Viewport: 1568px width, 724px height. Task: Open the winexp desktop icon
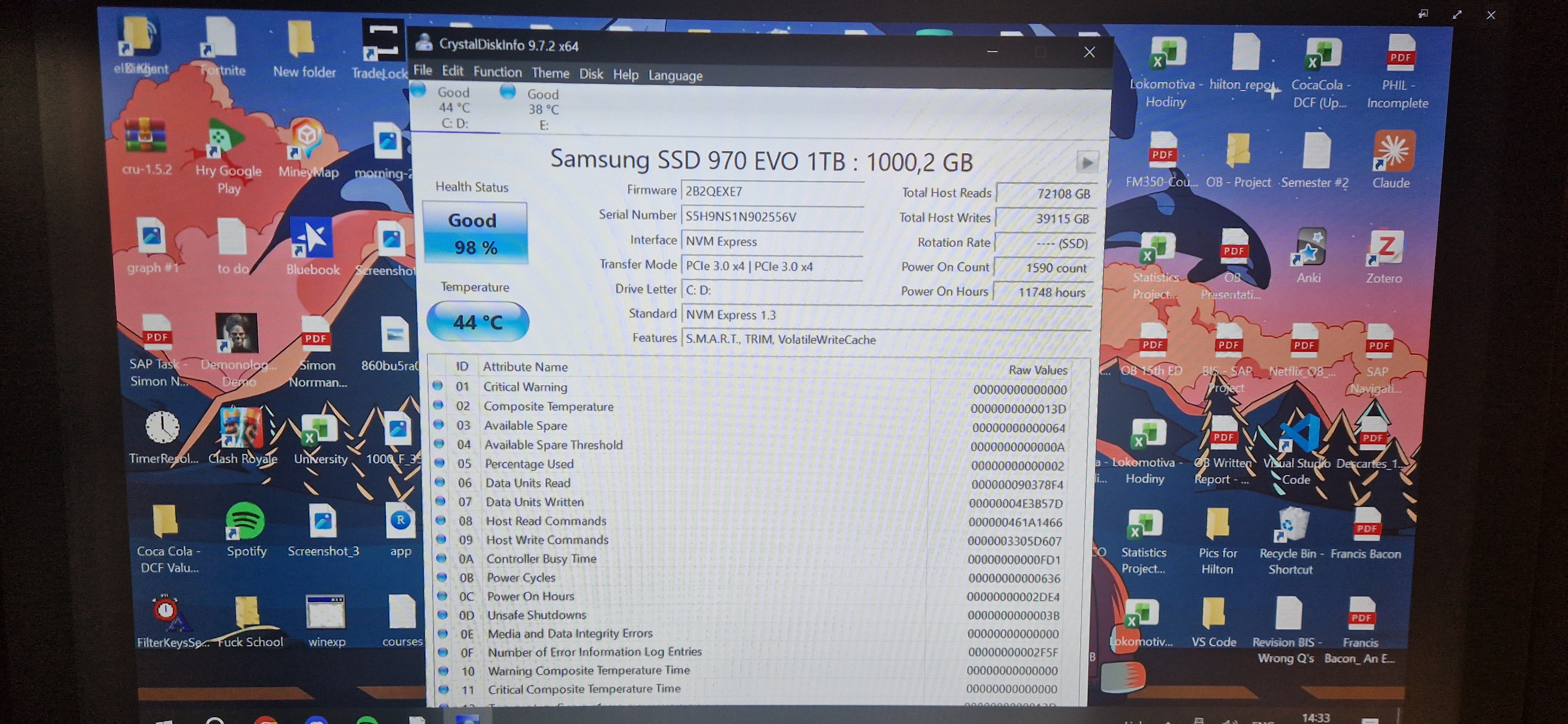(x=326, y=621)
